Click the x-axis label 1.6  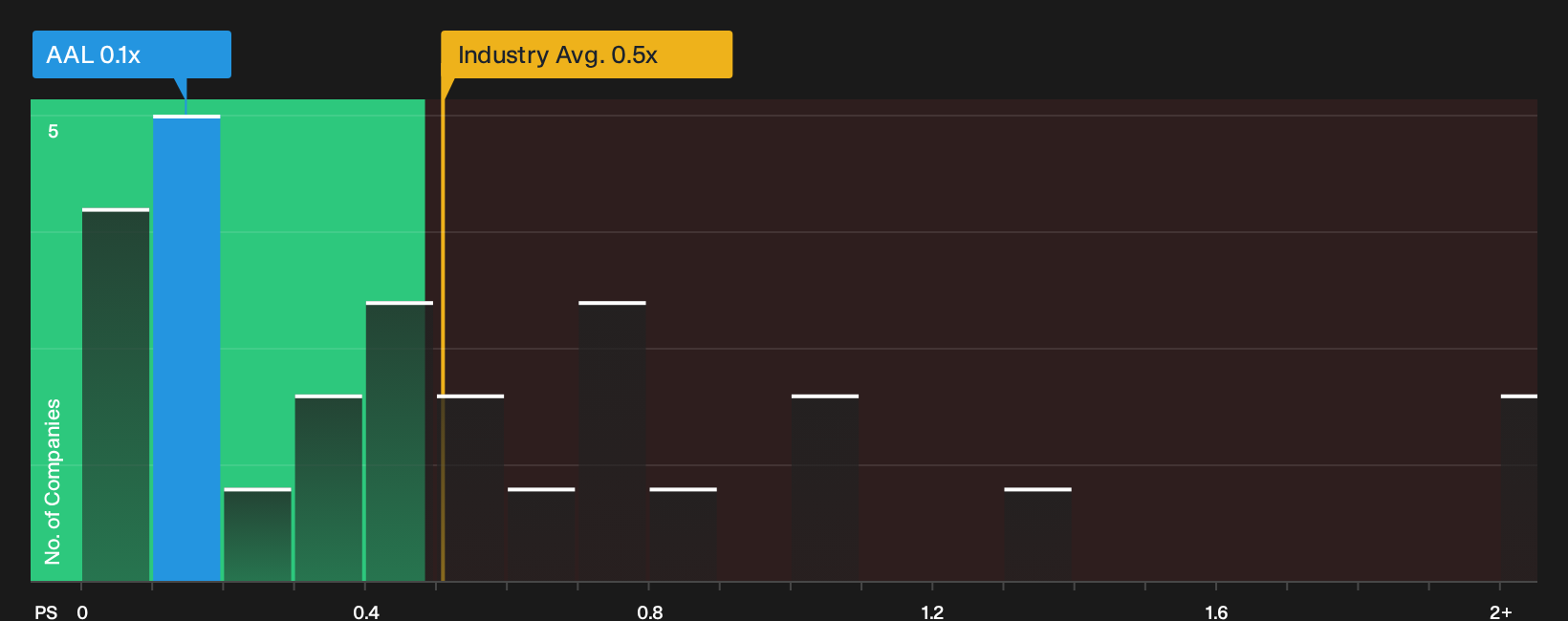click(1216, 612)
